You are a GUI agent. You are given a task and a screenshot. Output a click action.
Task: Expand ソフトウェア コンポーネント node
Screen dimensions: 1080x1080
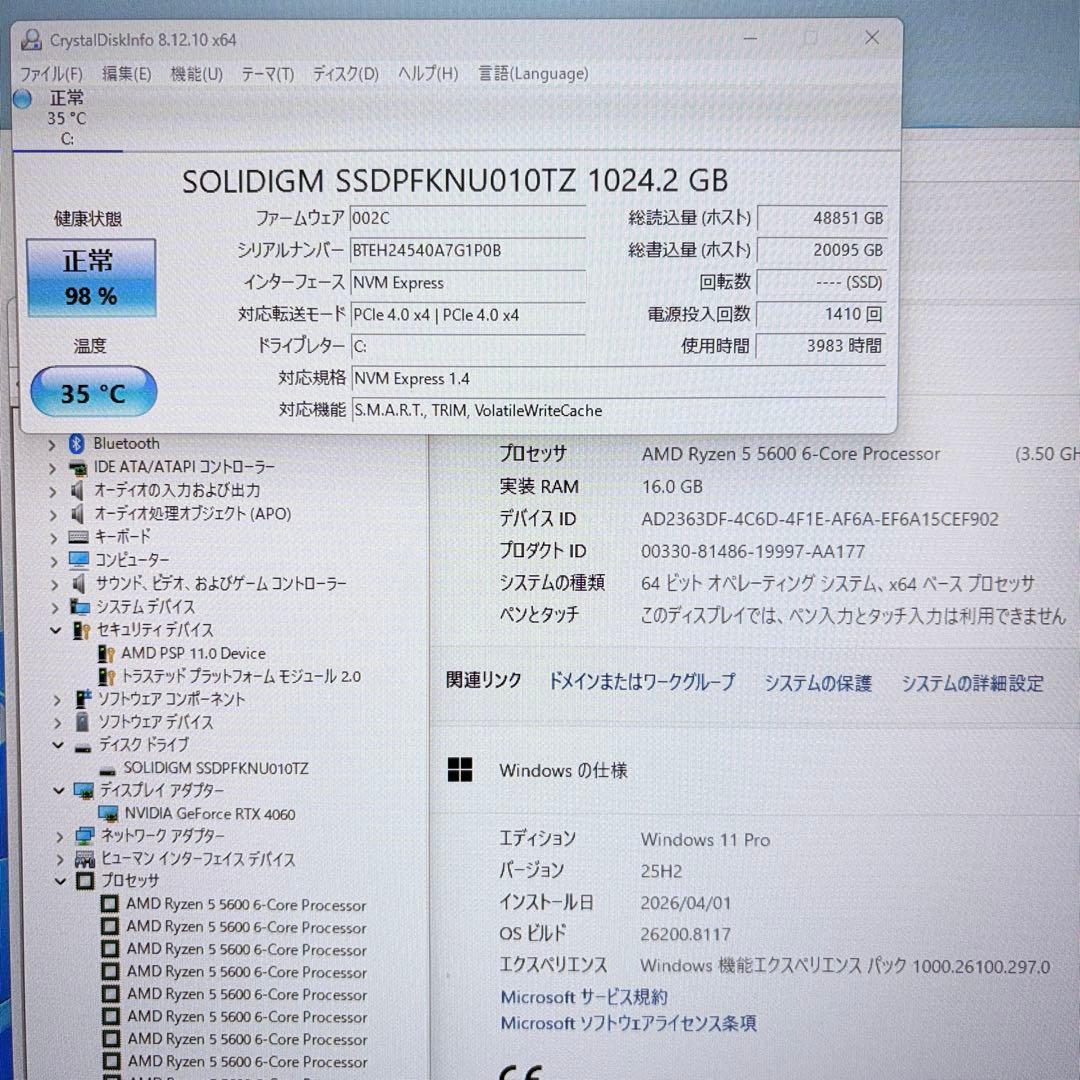[58, 700]
